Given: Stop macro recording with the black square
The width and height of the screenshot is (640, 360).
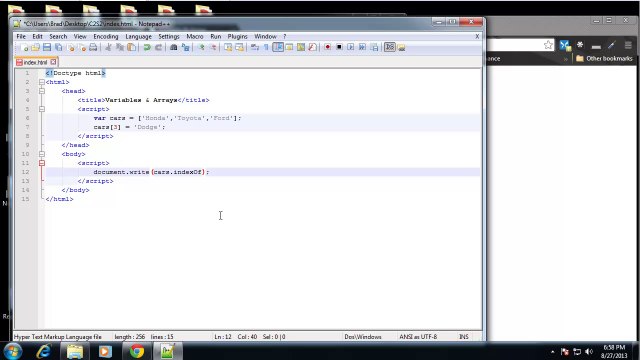Looking at the screenshot, I should click(x=339, y=47).
